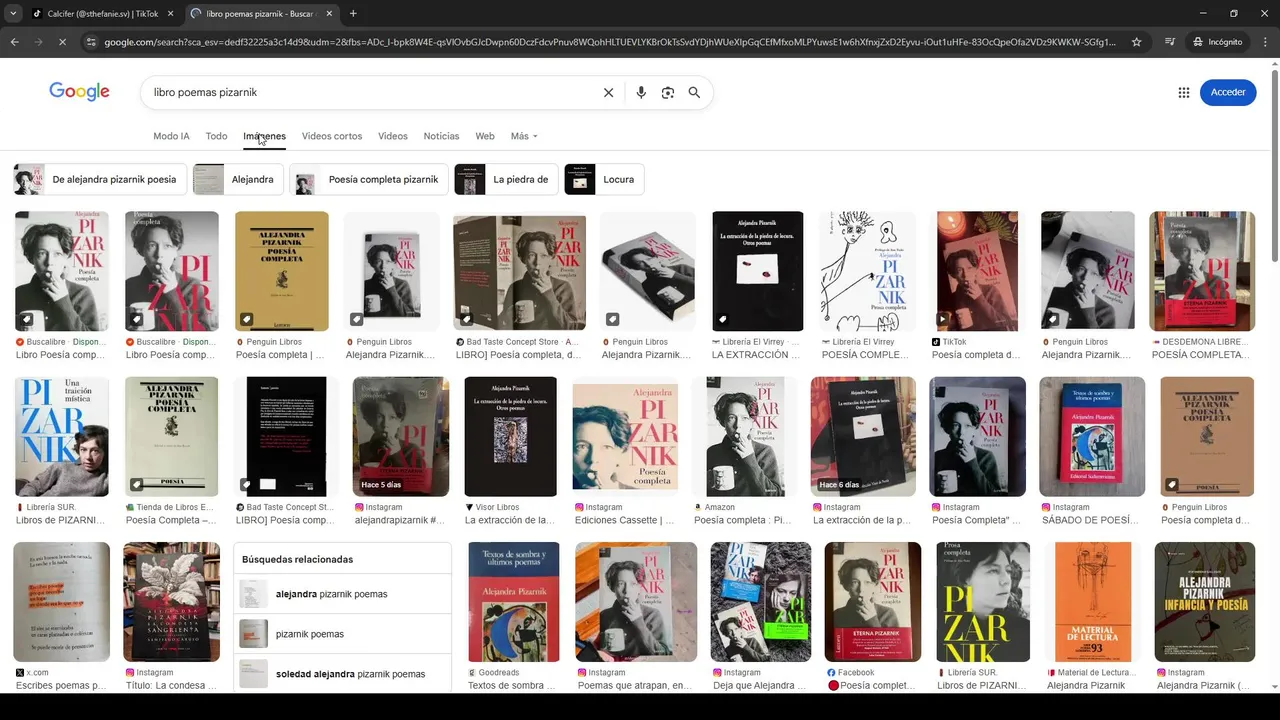Start voice search with microphone icon
1280x720 pixels.
click(641, 92)
